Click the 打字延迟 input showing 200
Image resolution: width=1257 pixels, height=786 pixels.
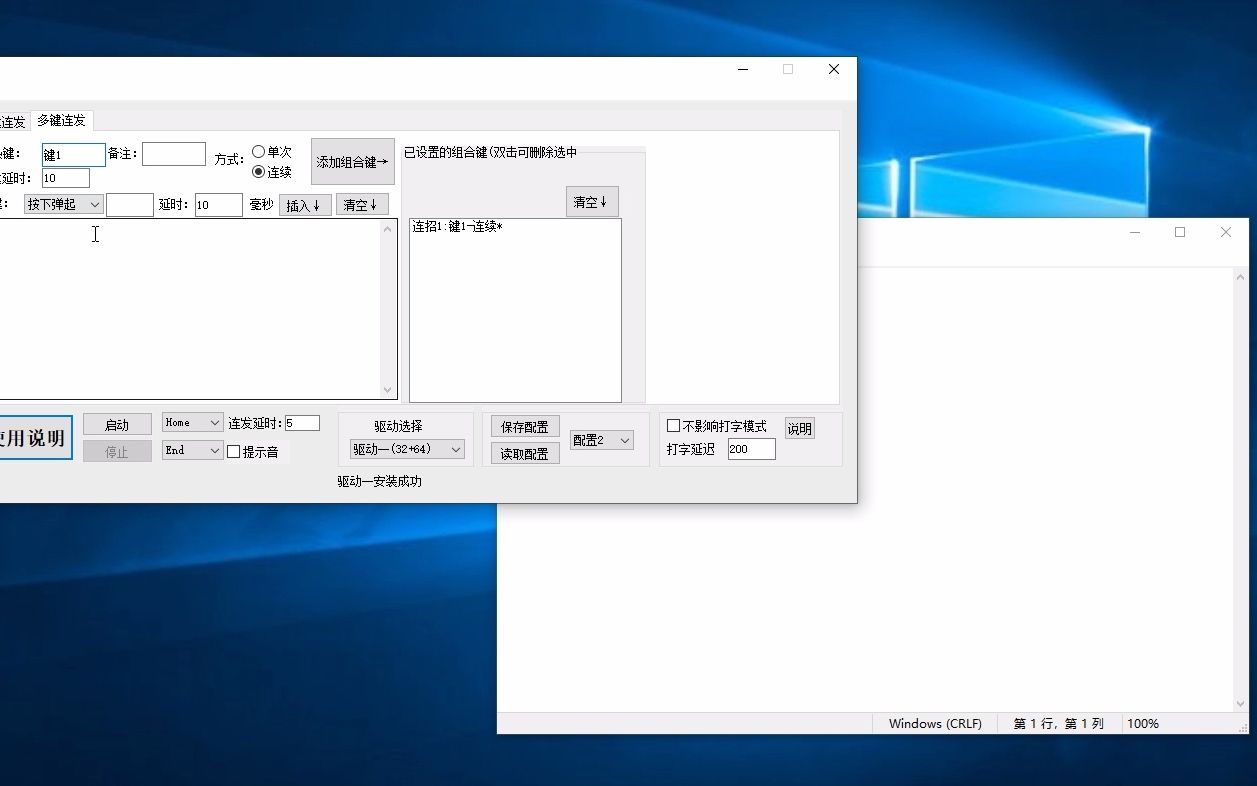pyautogui.click(x=750, y=449)
